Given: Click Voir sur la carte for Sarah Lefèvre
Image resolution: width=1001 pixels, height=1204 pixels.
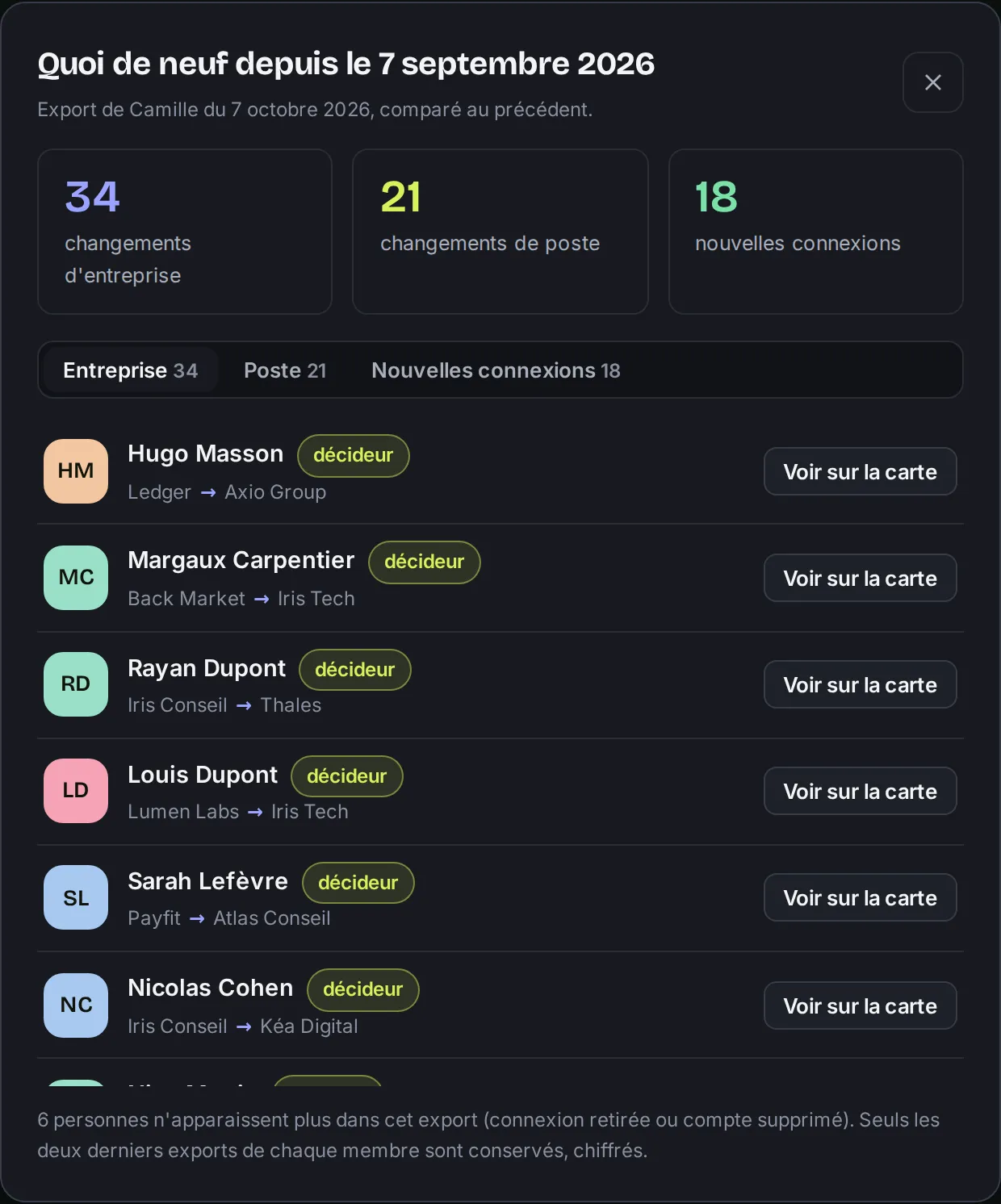Looking at the screenshot, I should coord(860,897).
